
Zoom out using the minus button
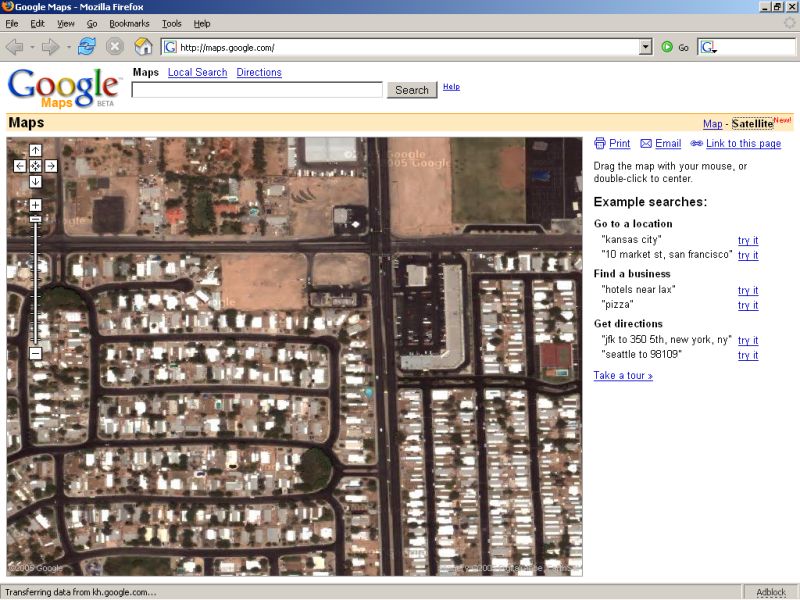point(35,353)
